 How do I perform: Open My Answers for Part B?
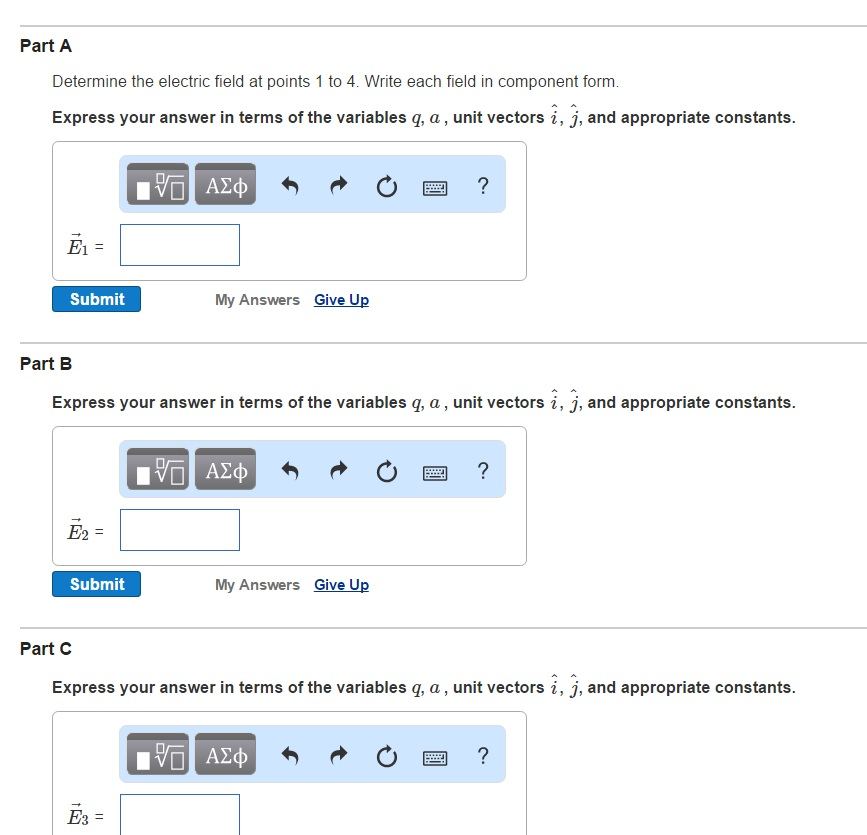click(x=257, y=584)
